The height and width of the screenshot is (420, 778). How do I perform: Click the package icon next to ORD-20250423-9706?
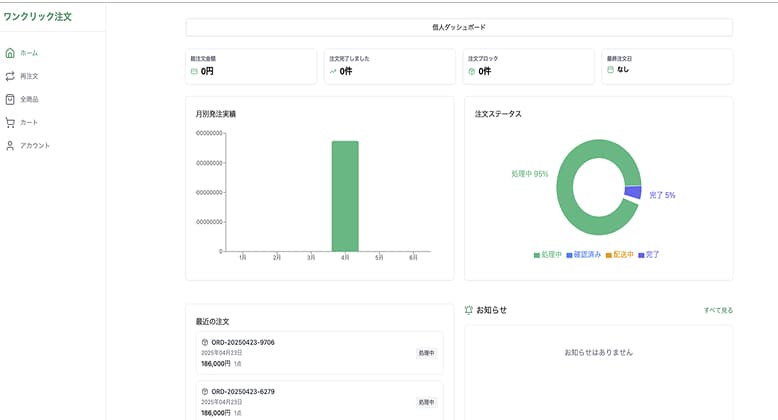[205, 342]
